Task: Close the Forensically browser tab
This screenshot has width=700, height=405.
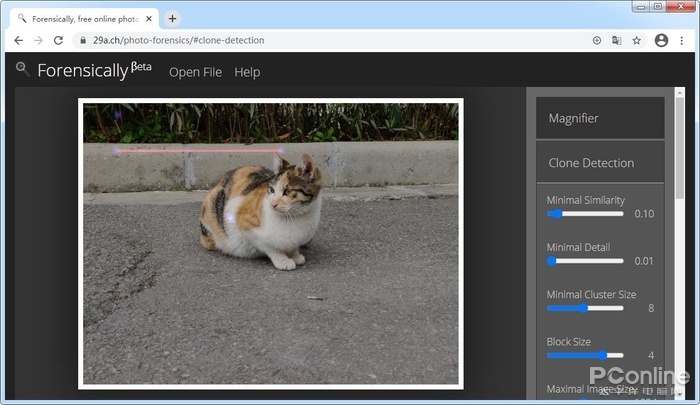Action: click(148, 18)
